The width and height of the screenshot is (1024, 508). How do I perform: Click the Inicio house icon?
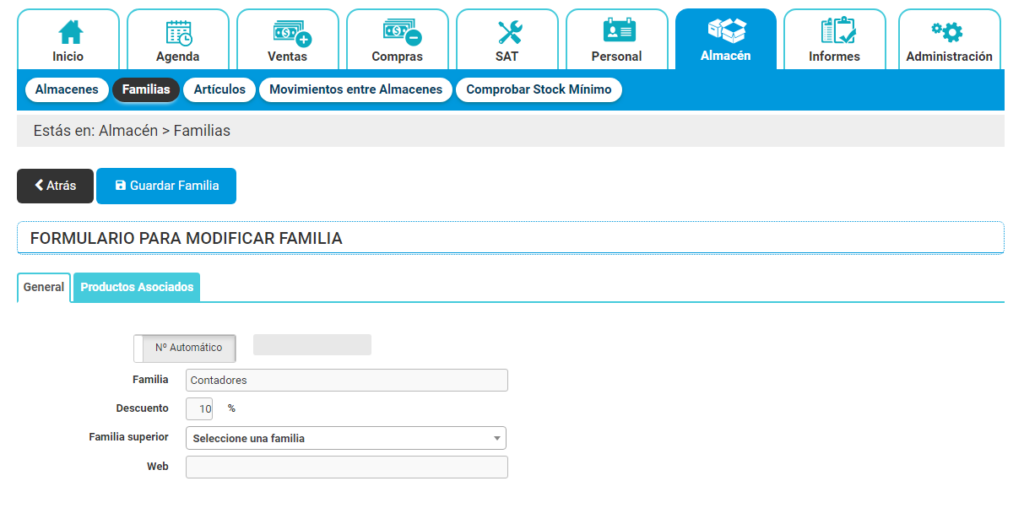click(68, 33)
